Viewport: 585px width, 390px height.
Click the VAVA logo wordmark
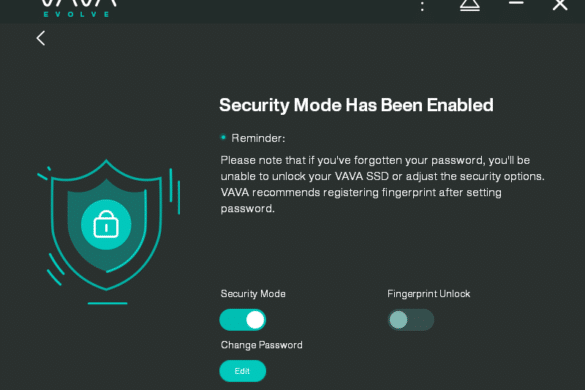[x=78, y=4]
